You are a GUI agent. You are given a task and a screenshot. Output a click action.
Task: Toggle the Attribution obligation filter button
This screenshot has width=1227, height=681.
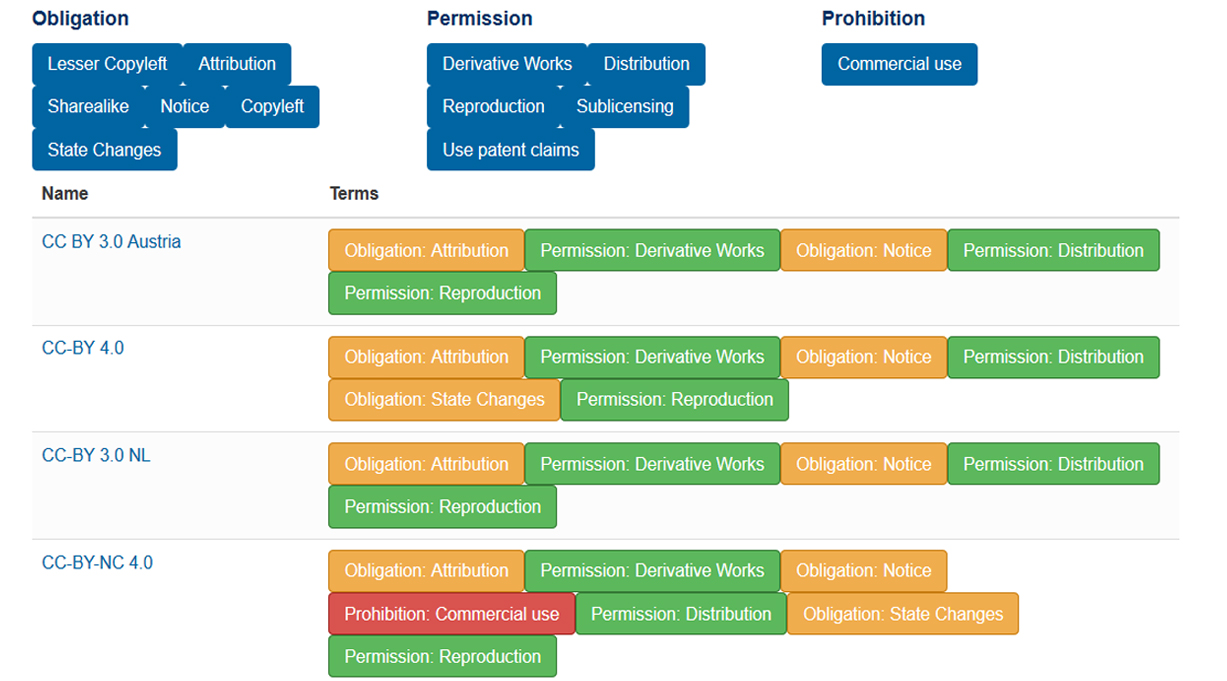point(237,64)
